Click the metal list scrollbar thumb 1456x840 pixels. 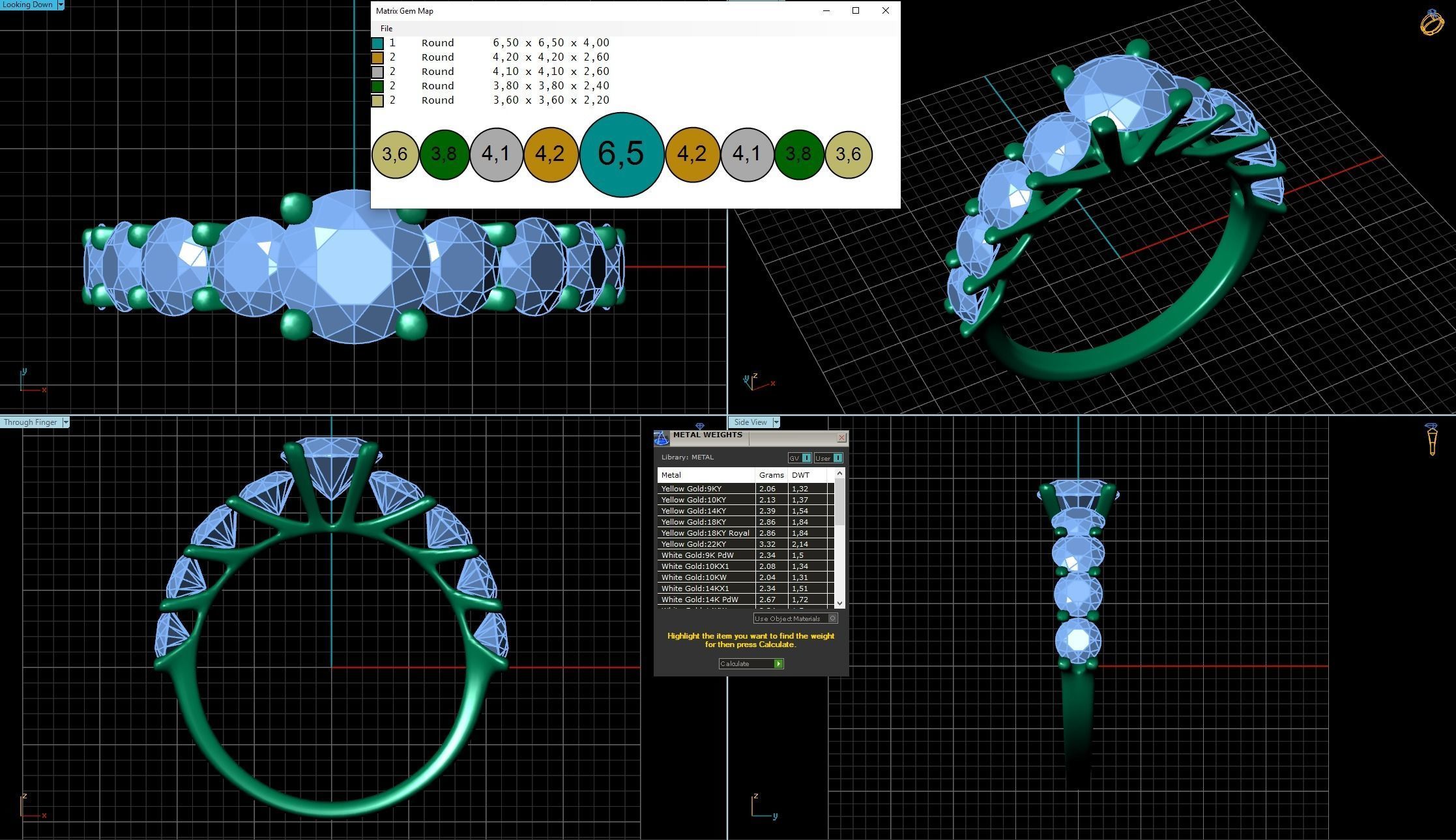[839, 502]
